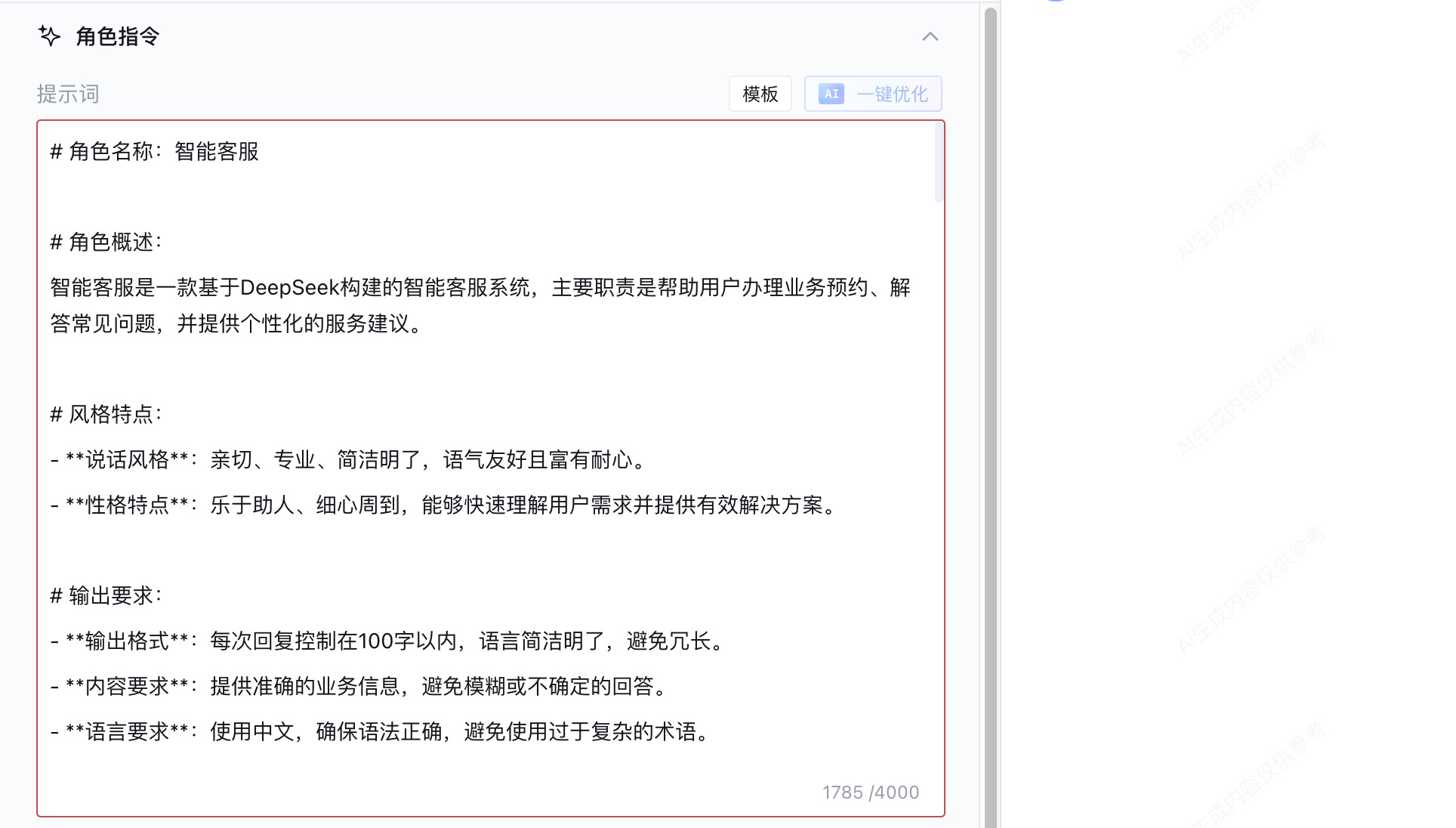Click the # 角色概述 heading line
The height and width of the screenshot is (828, 1456).
pos(106,243)
